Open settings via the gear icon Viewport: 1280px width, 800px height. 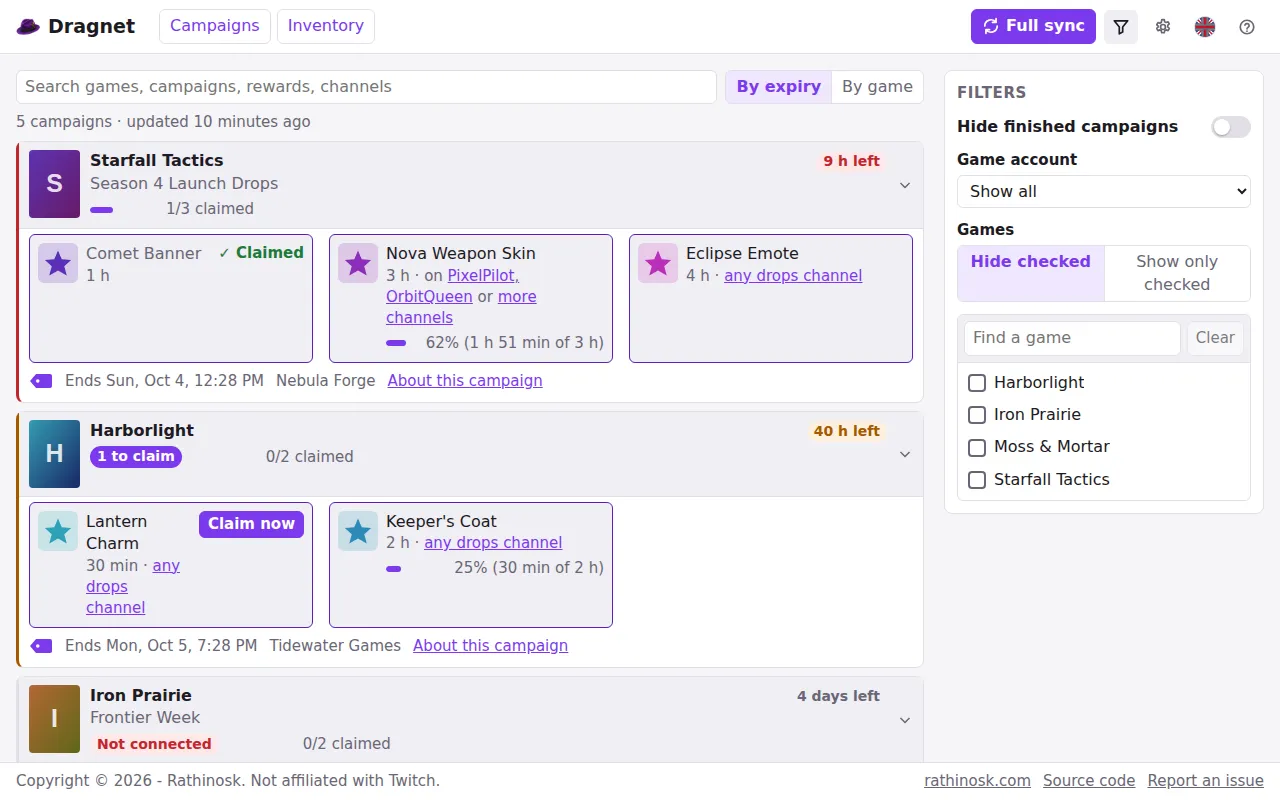pyautogui.click(x=1163, y=27)
